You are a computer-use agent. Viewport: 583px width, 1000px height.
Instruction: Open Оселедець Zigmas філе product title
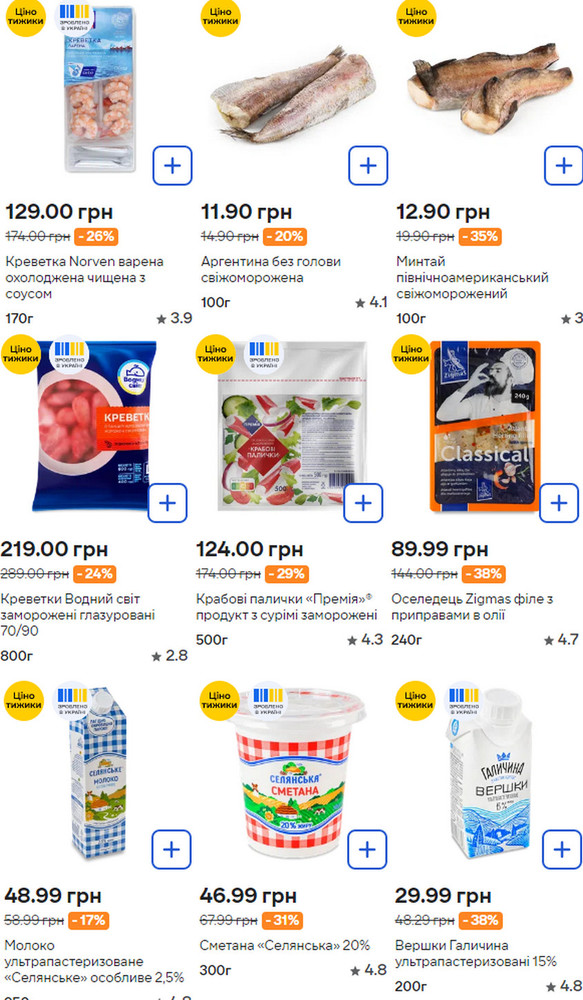coord(472,607)
